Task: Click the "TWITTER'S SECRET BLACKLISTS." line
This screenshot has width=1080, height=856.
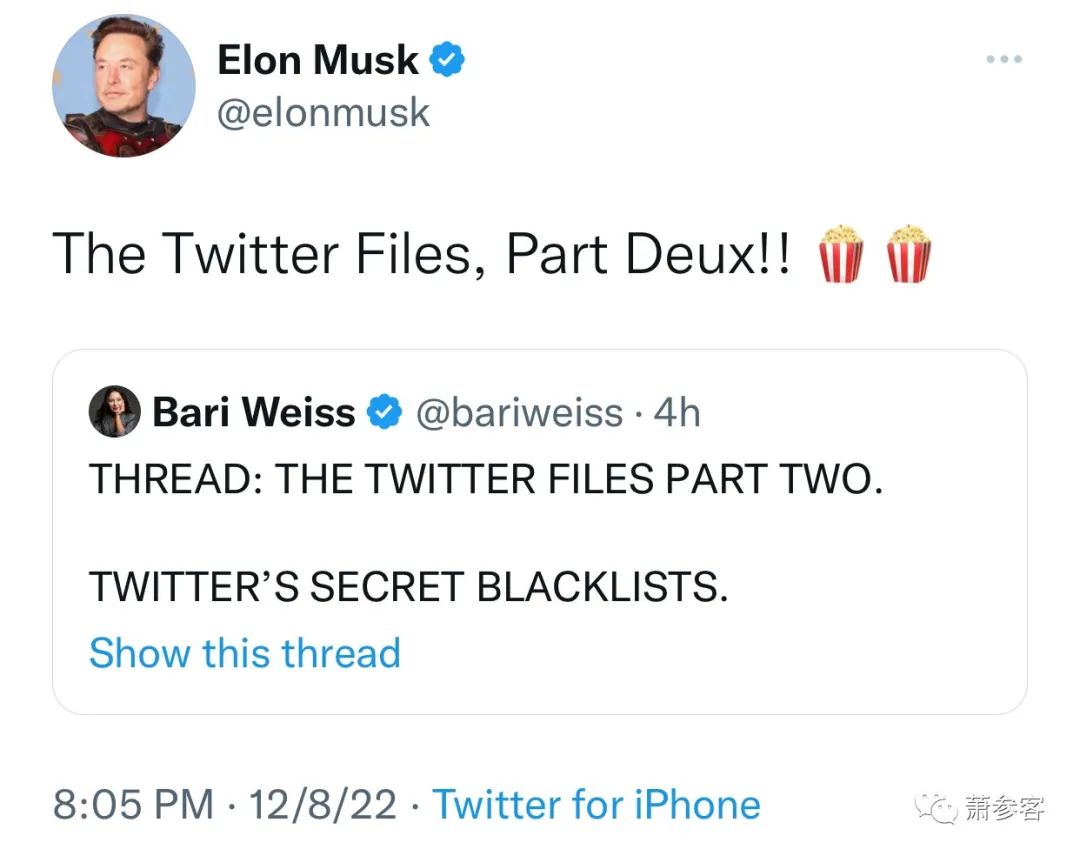Action: tap(408, 586)
